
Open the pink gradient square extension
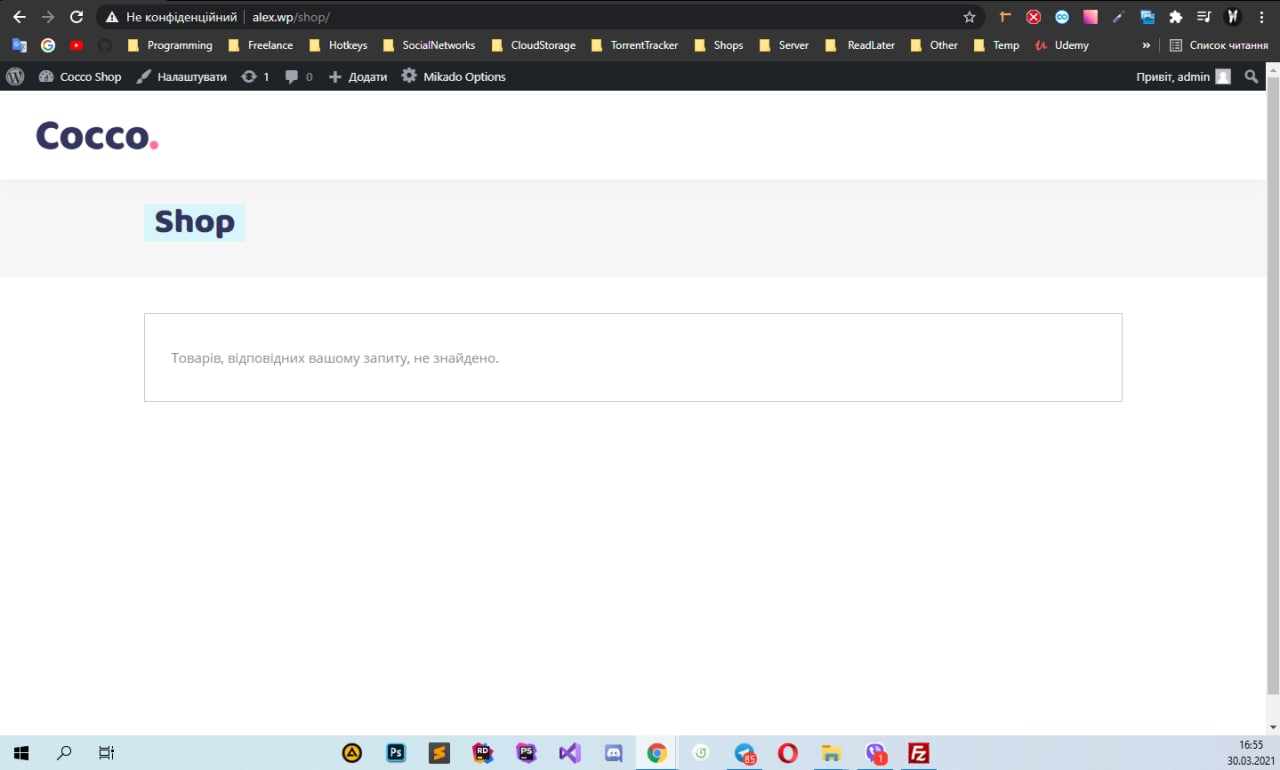tap(1090, 17)
